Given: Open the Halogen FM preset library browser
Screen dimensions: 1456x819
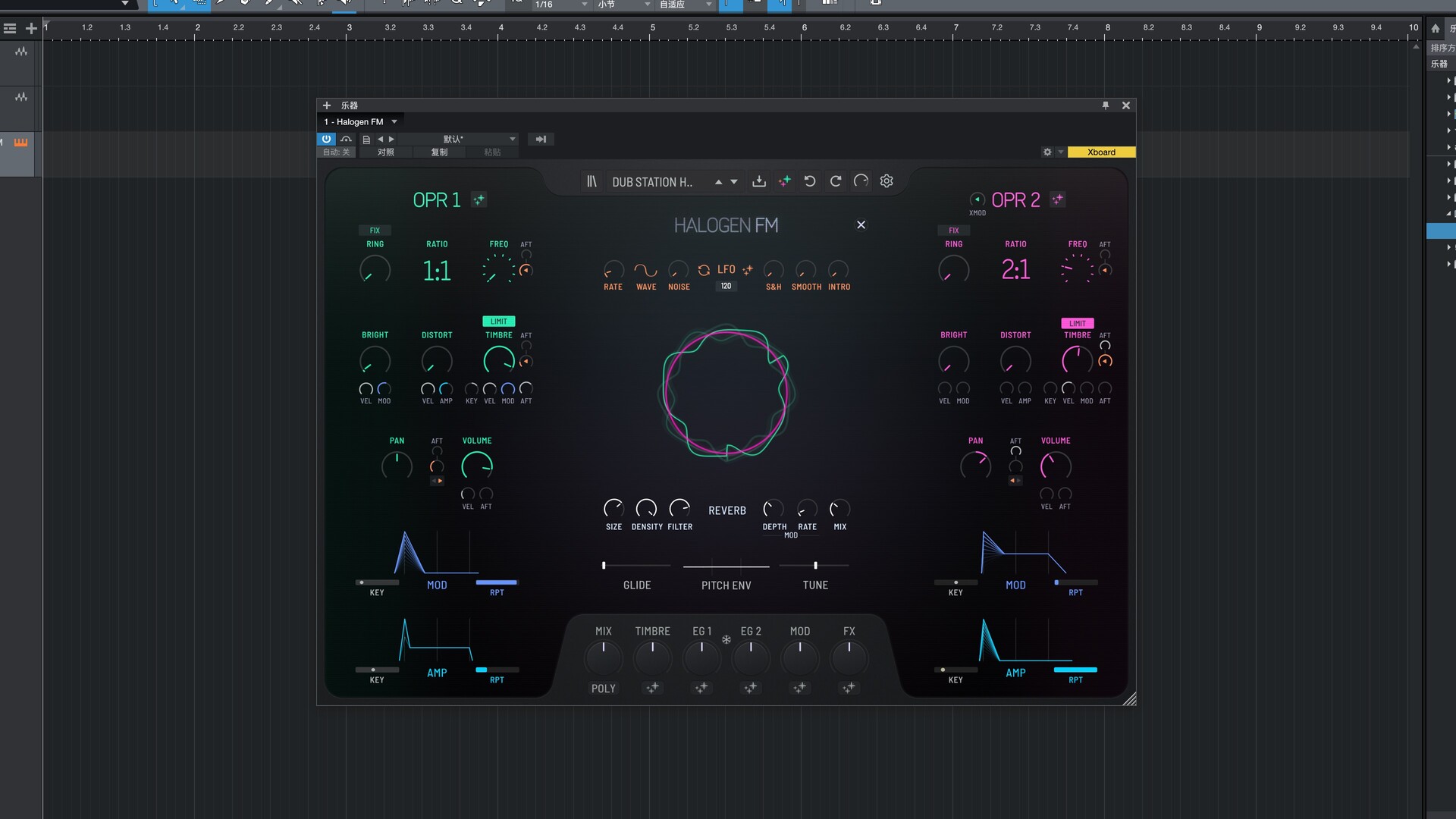Looking at the screenshot, I should [x=591, y=181].
